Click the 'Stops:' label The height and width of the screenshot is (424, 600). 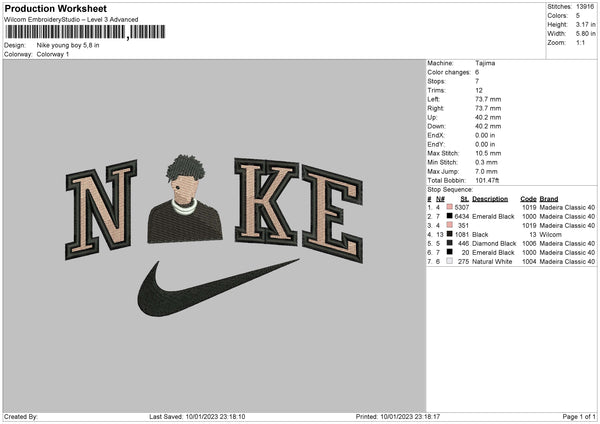click(436, 81)
